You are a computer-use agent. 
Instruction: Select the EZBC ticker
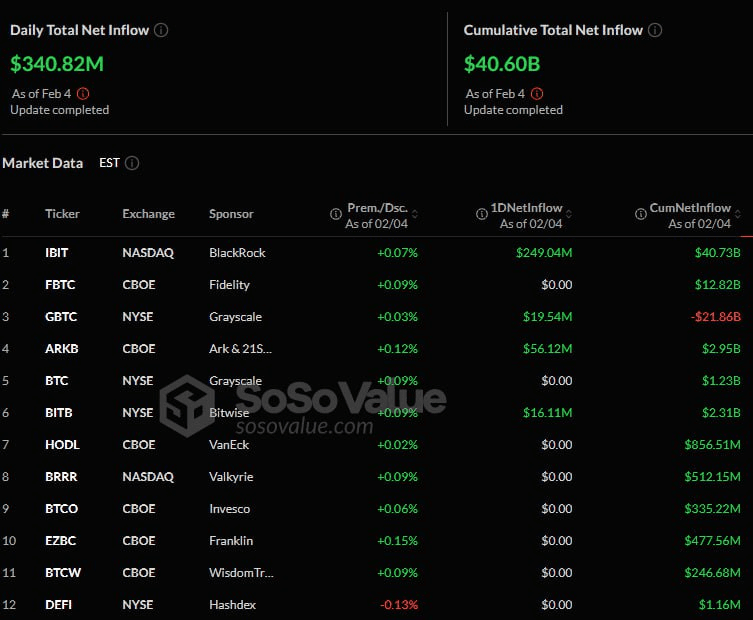click(61, 541)
